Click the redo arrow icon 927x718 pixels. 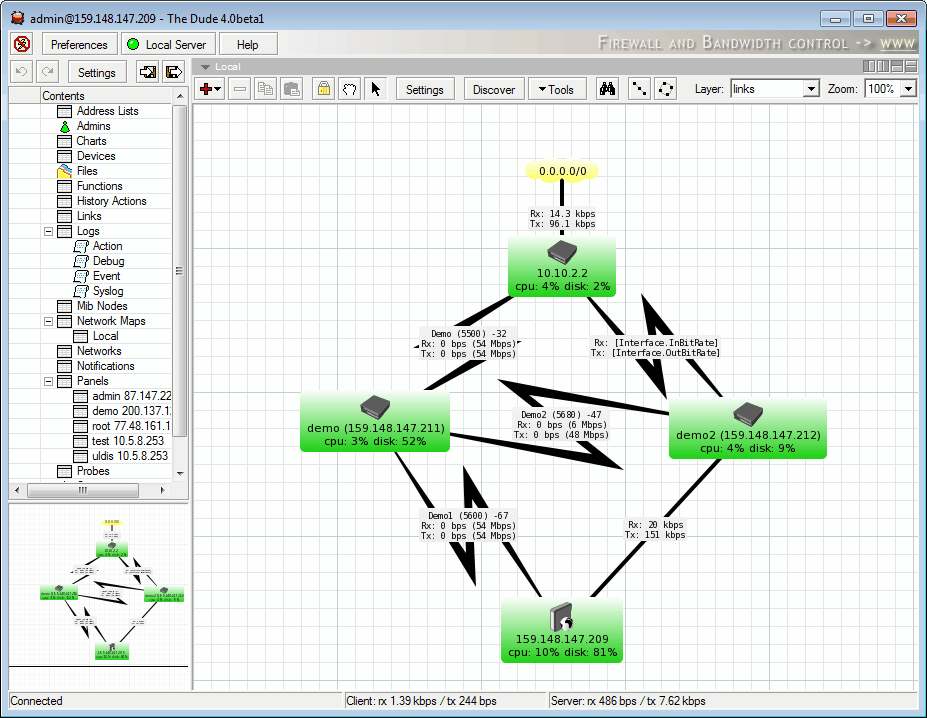click(x=48, y=72)
